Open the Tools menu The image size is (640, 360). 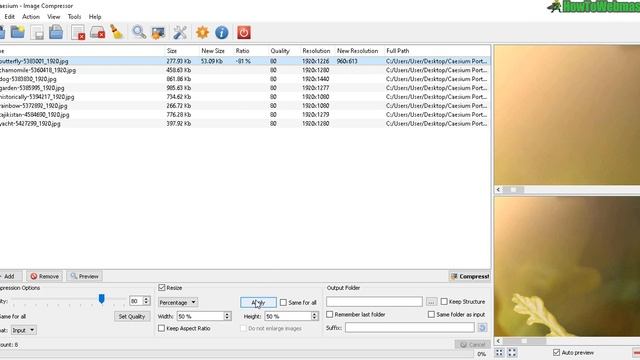(x=74, y=17)
